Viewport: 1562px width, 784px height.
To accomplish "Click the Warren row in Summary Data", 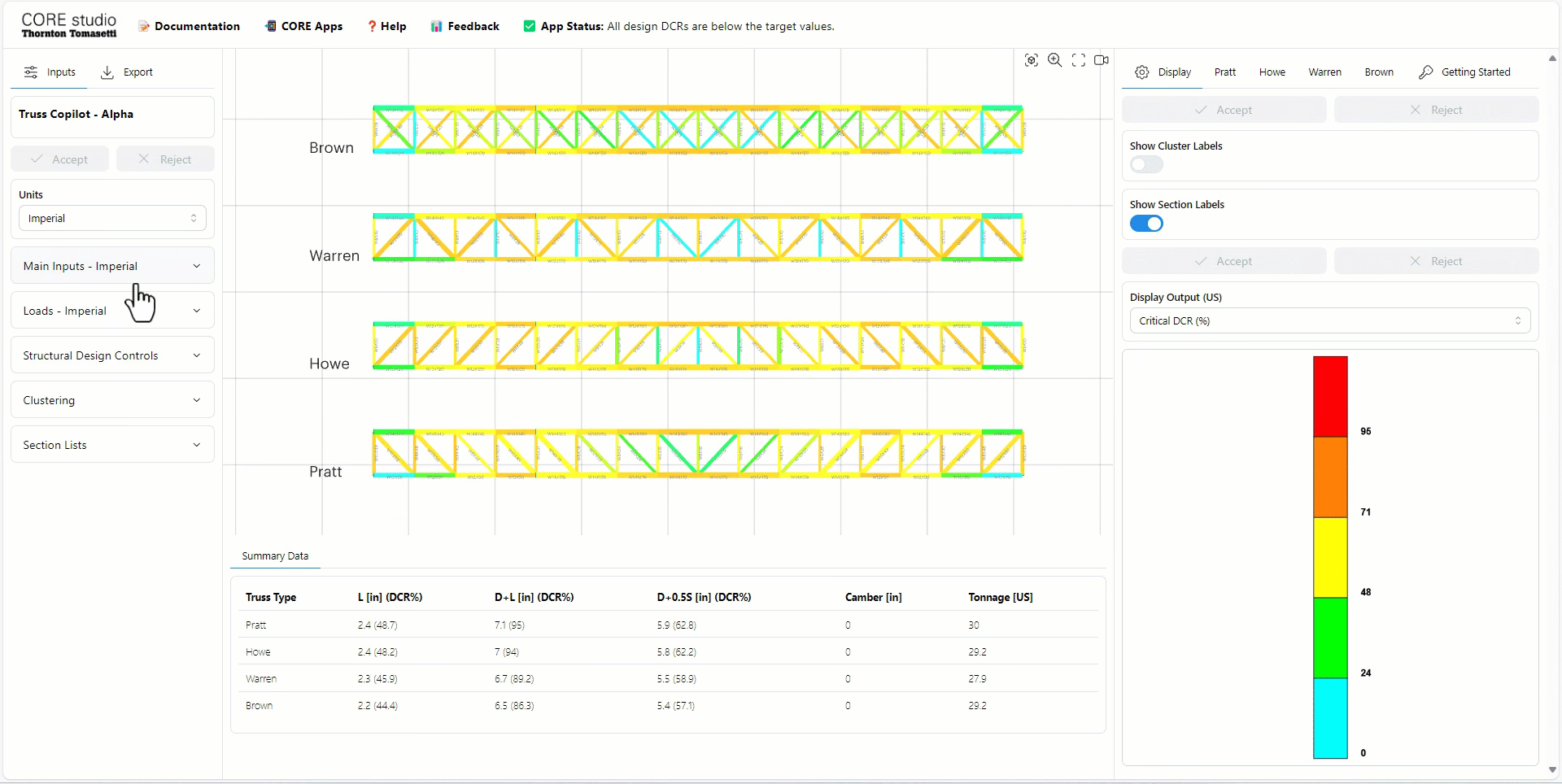I will 668,678.
